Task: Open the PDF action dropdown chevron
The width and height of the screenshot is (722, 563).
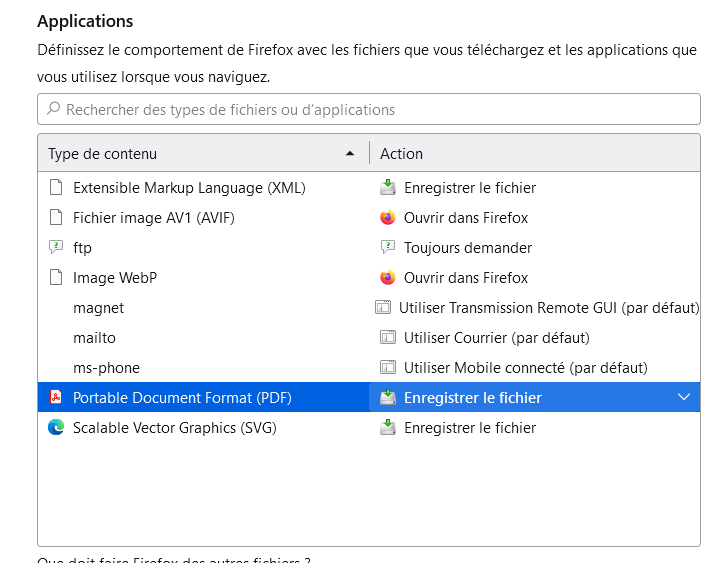Action: pos(684,398)
